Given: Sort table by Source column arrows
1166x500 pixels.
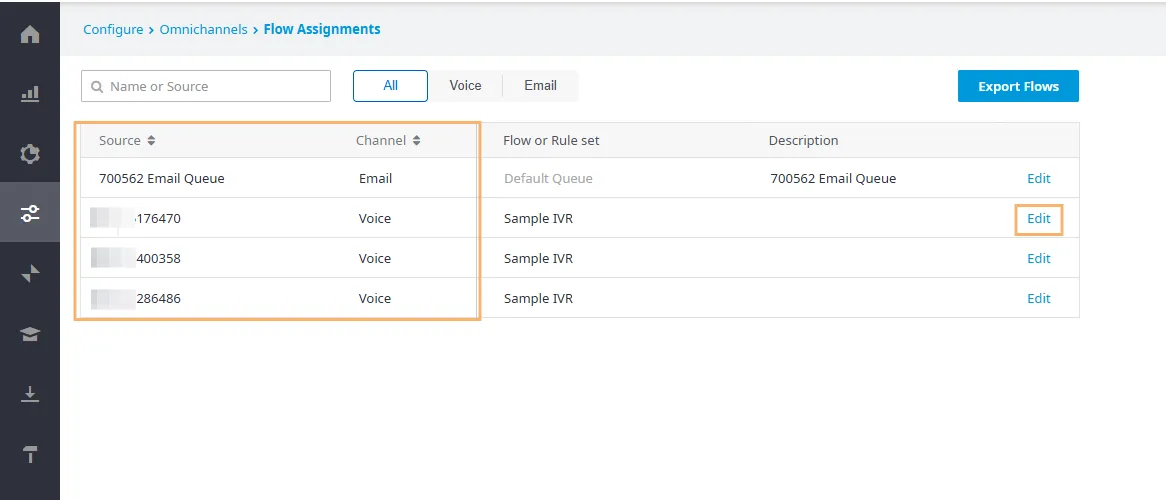Looking at the screenshot, I should coord(151,141).
